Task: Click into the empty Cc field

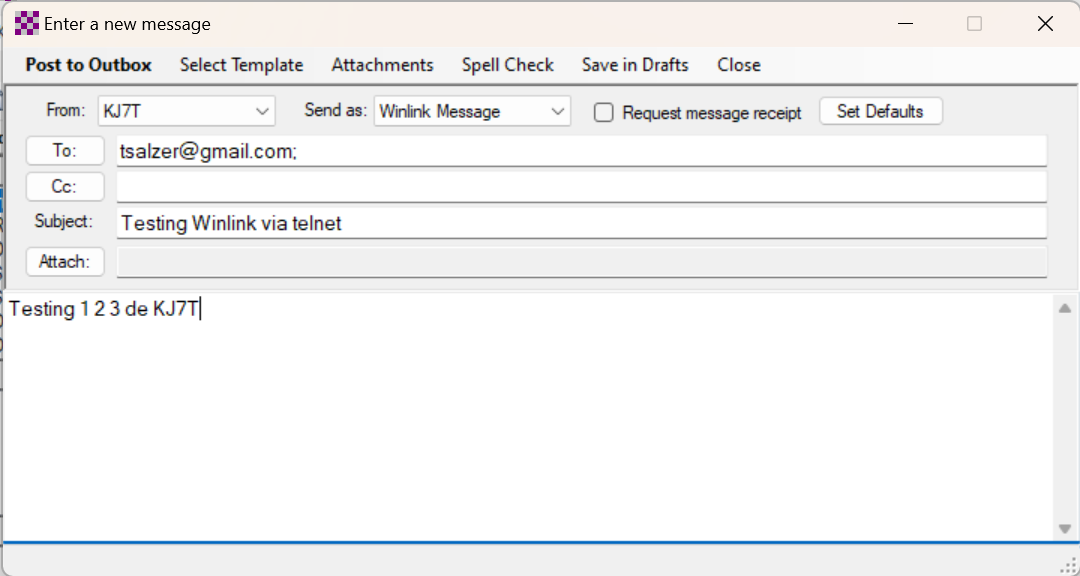Action: (x=580, y=187)
